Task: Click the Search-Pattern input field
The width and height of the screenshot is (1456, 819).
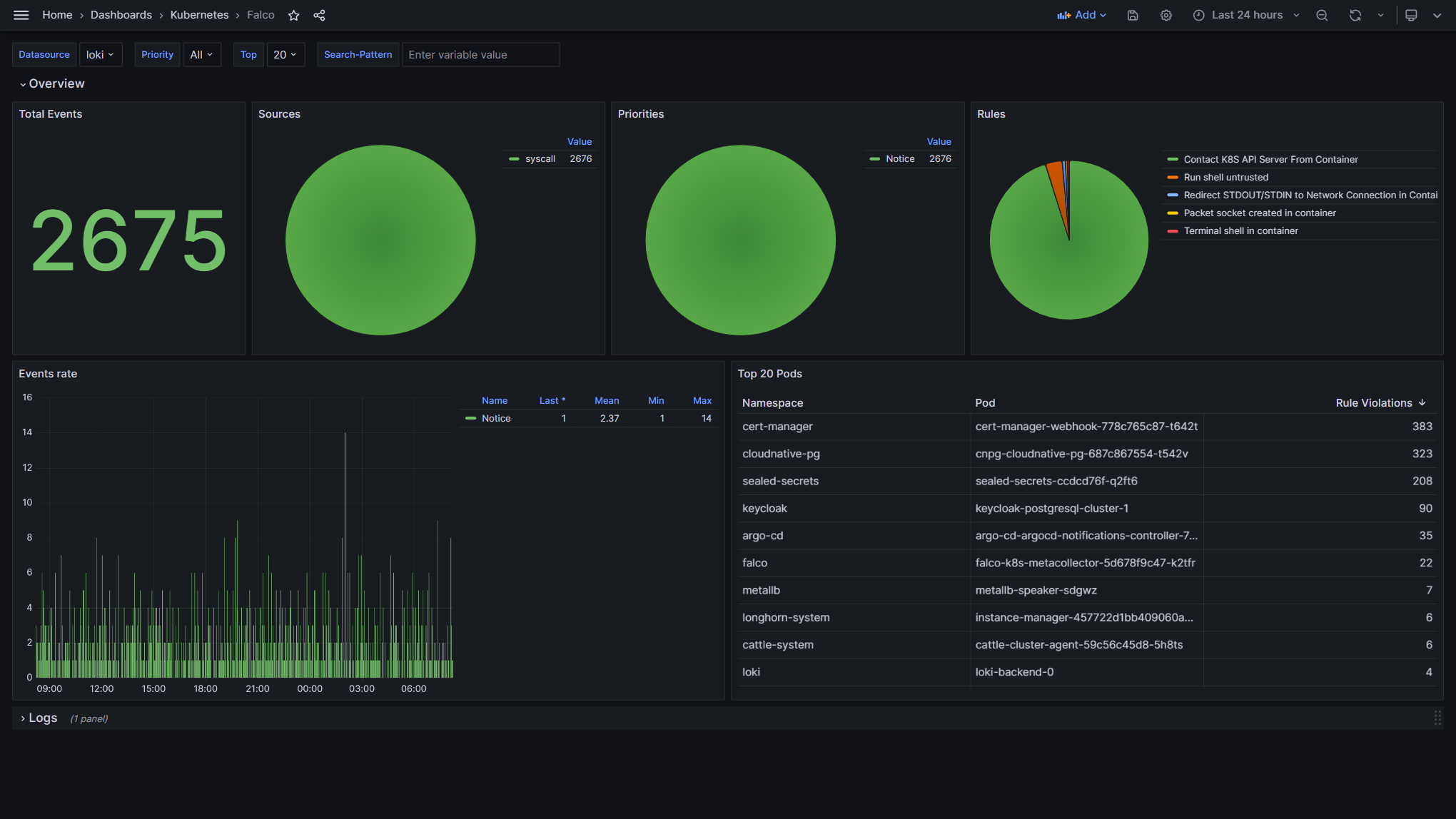Action: 480,55
